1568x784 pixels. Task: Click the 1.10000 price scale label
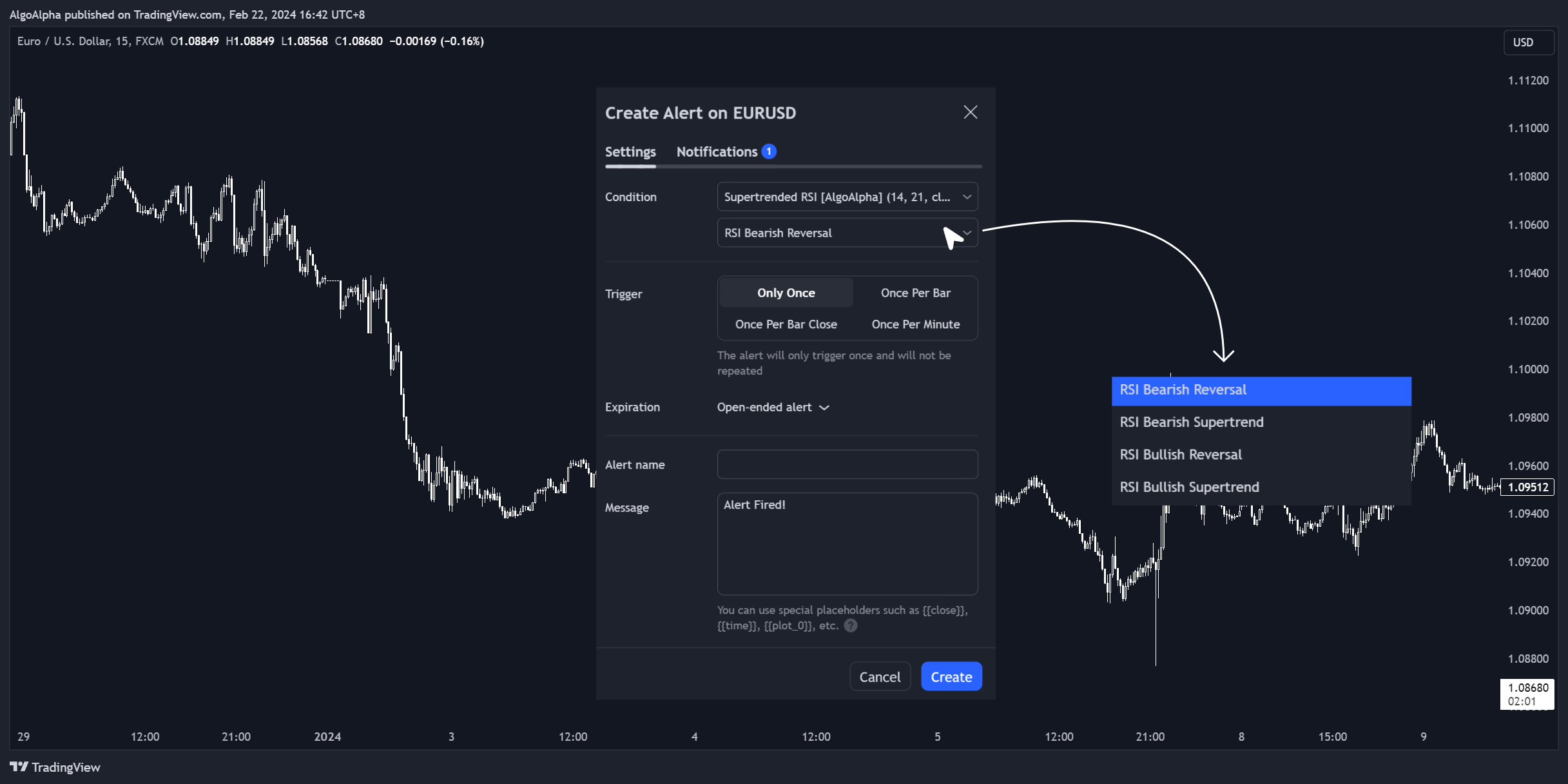1528,369
